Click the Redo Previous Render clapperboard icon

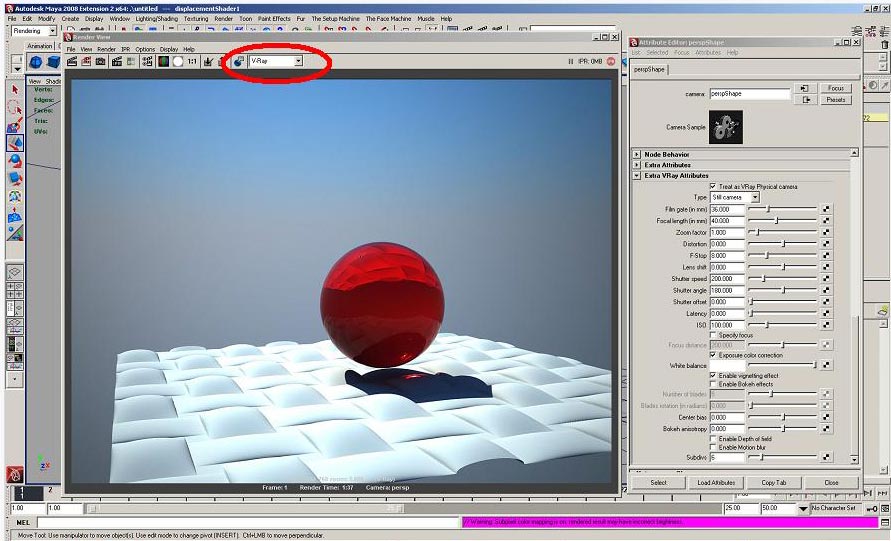(x=72, y=61)
